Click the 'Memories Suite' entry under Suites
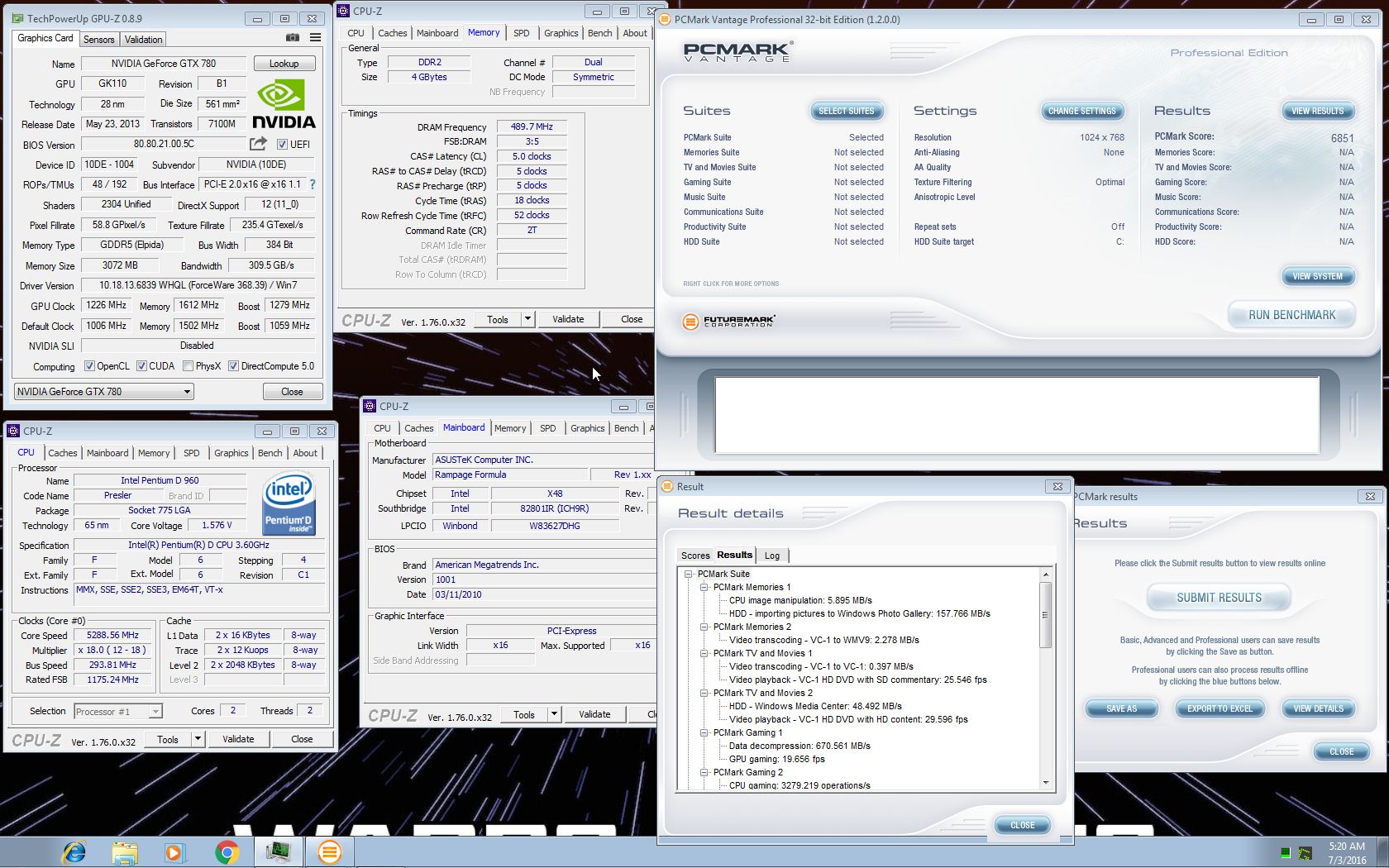 (x=711, y=152)
